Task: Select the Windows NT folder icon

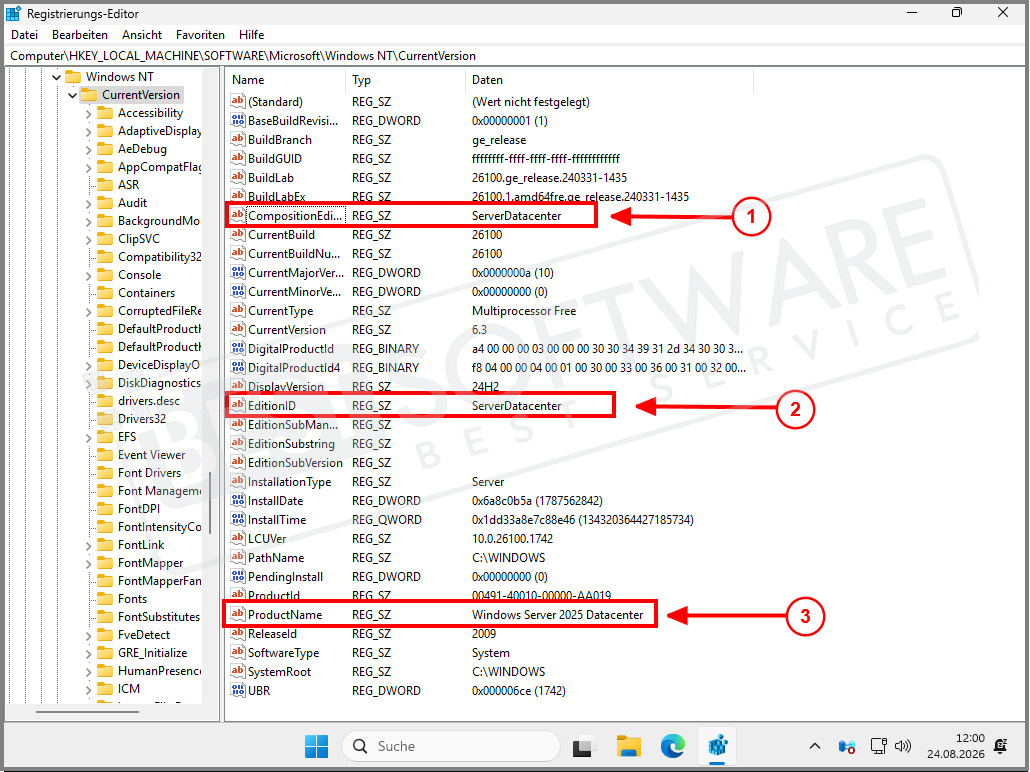Action: click(x=73, y=77)
